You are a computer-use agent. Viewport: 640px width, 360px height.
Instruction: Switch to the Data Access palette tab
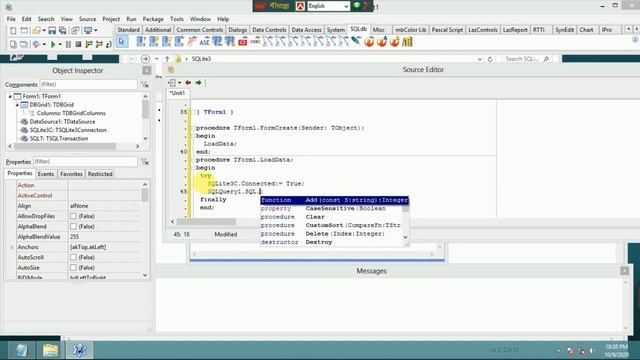(307, 30)
